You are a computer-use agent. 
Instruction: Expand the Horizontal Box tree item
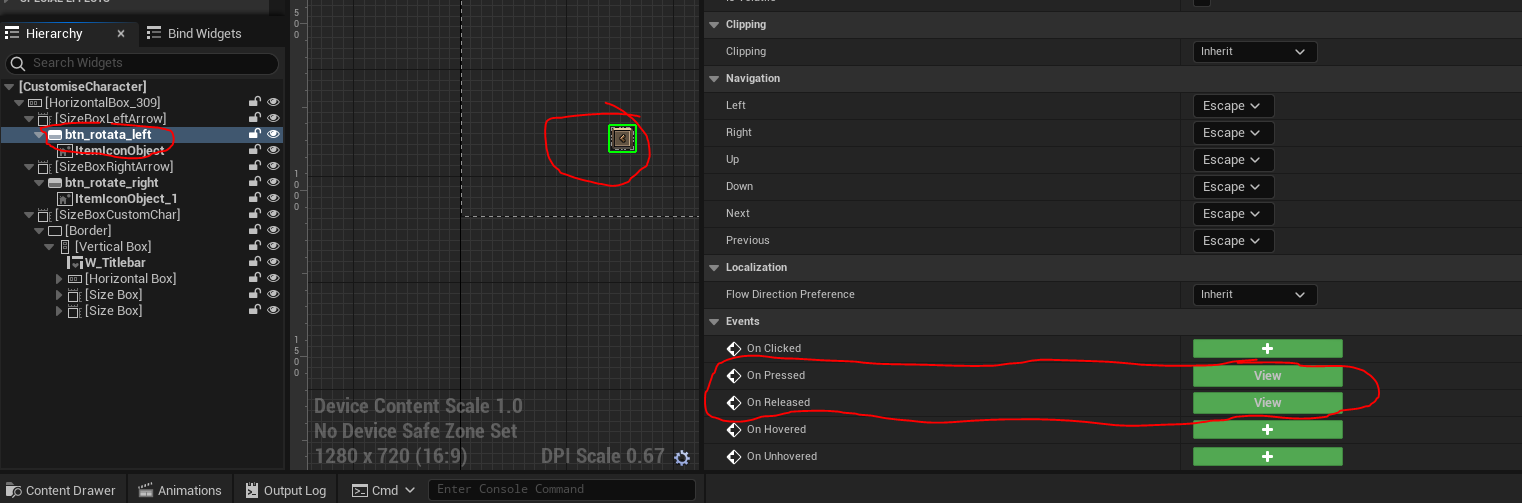pos(59,278)
